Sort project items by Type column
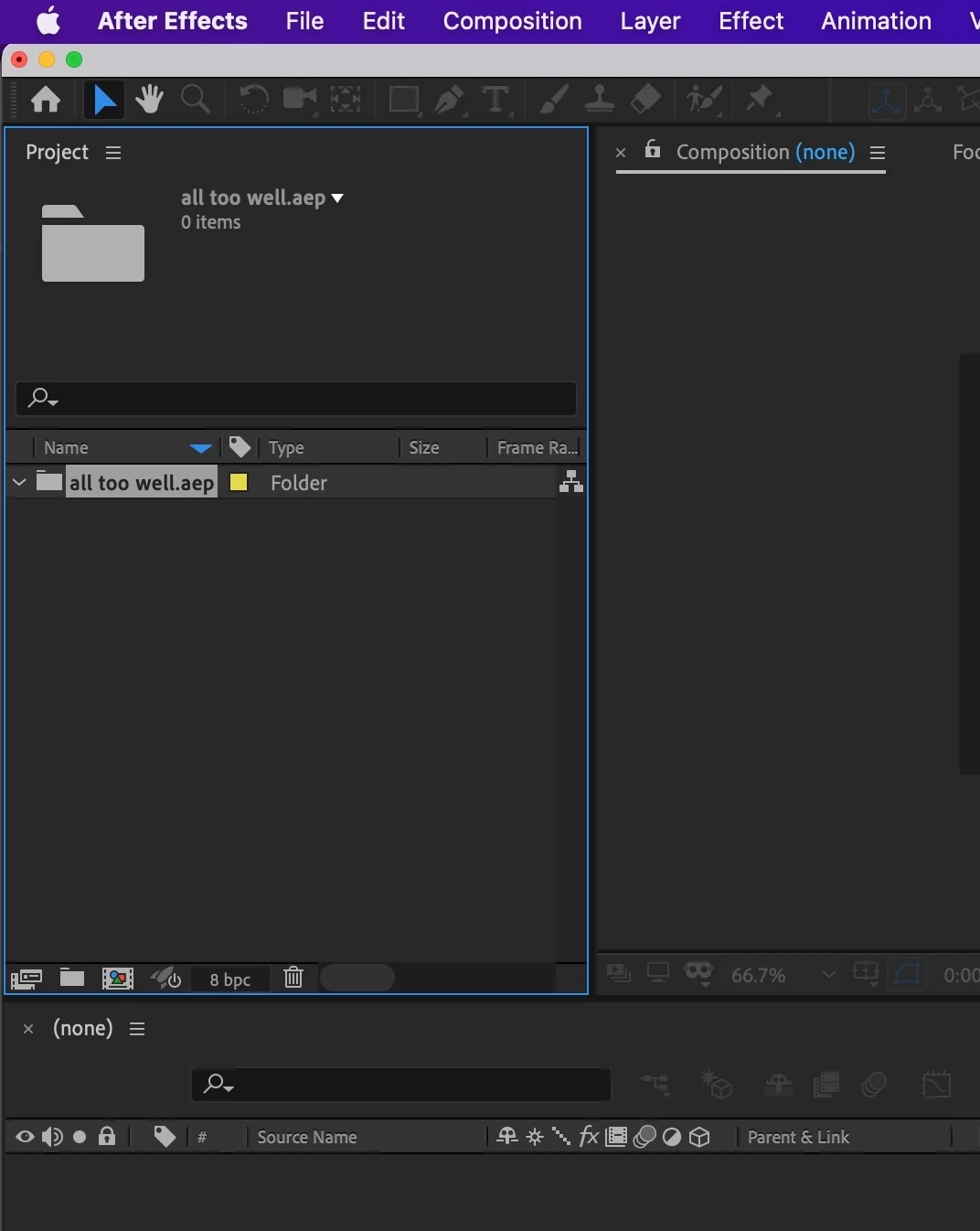 pyautogui.click(x=285, y=447)
